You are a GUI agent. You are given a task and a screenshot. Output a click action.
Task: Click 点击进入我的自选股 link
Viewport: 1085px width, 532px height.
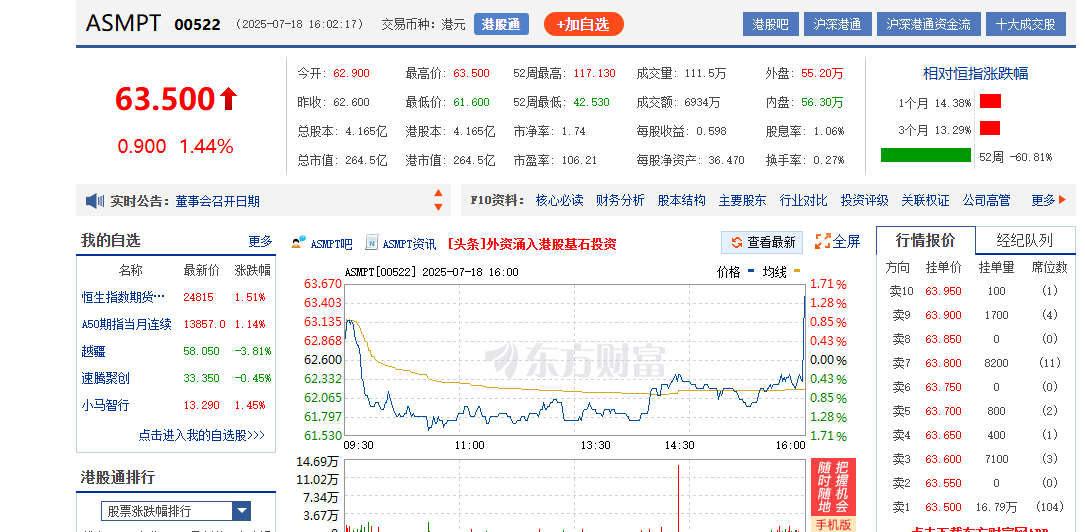(201, 435)
